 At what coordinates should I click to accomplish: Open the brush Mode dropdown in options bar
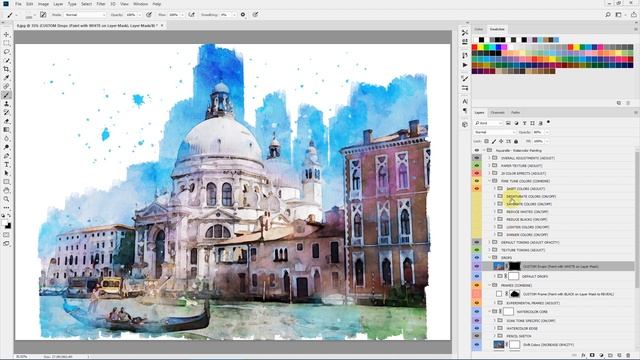click(x=84, y=15)
